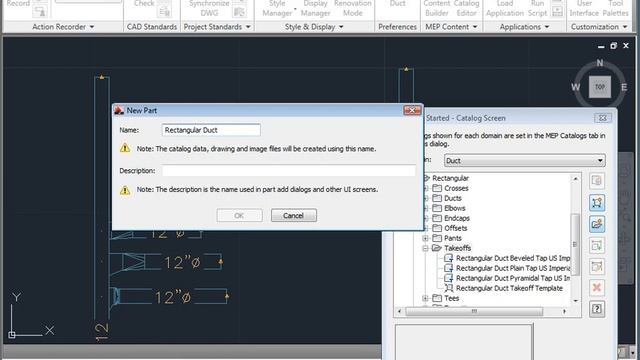The height and width of the screenshot is (360, 640).
Task: Click the TOP face of the ViewCube
Action: coord(600,87)
